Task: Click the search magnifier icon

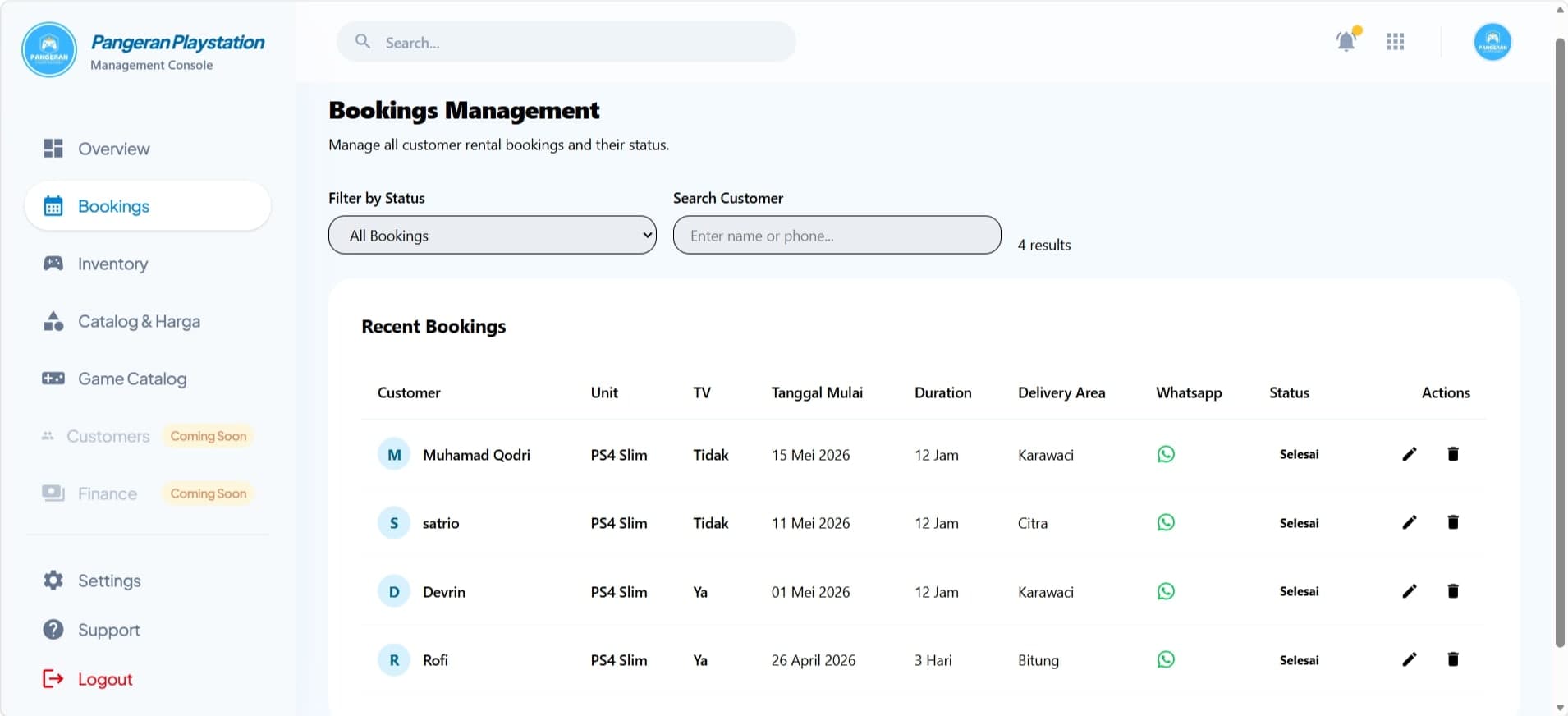Action: (363, 41)
